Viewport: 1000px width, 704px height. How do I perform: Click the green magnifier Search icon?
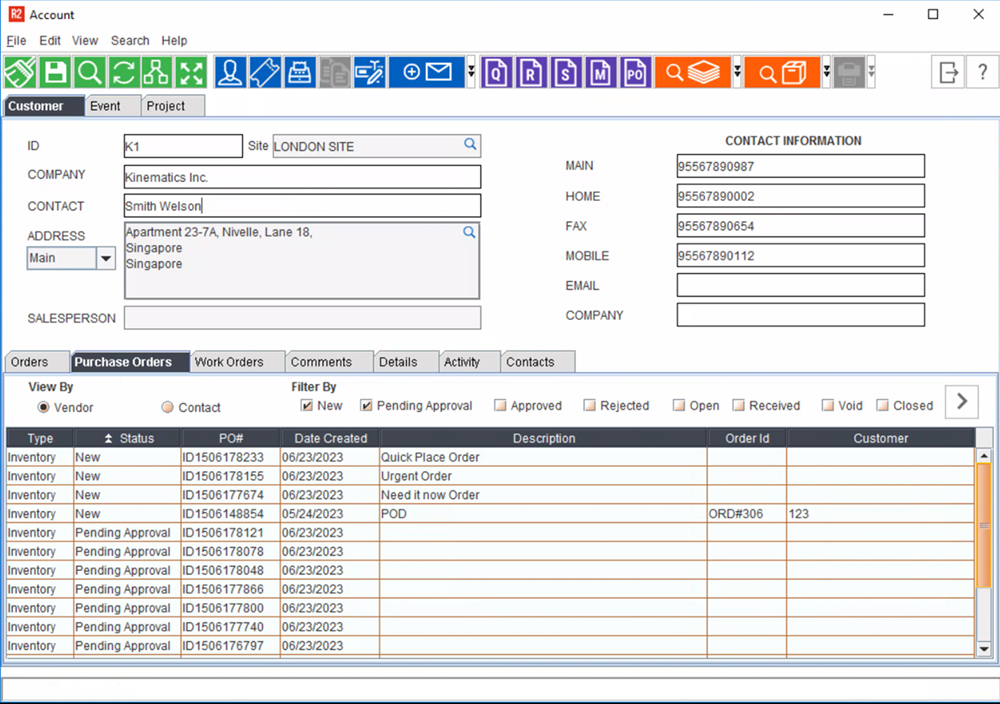[89, 72]
